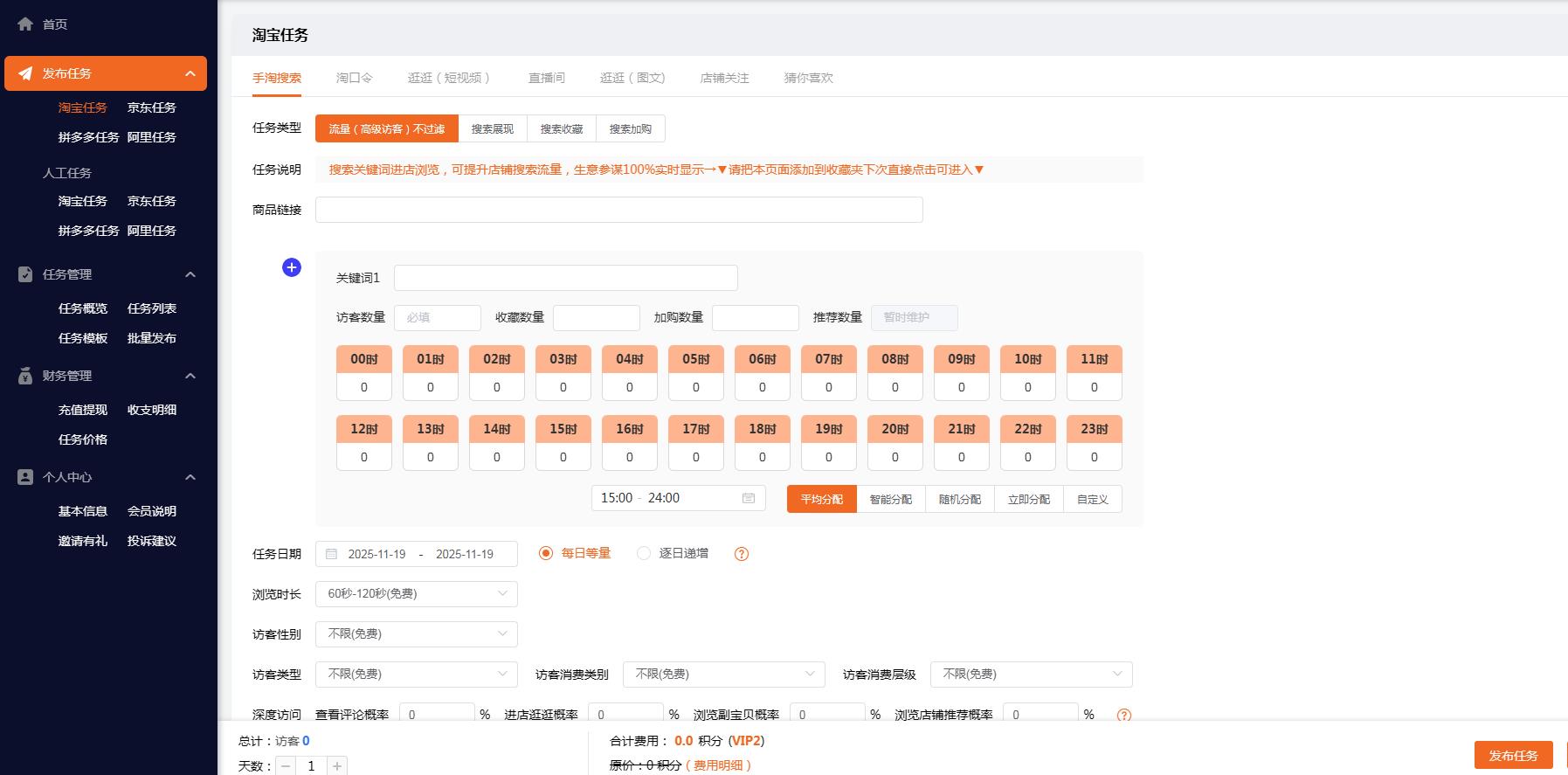Switch to the 淘口令 tab
This screenshot has height=775, width=1568.
click(354, 78)
